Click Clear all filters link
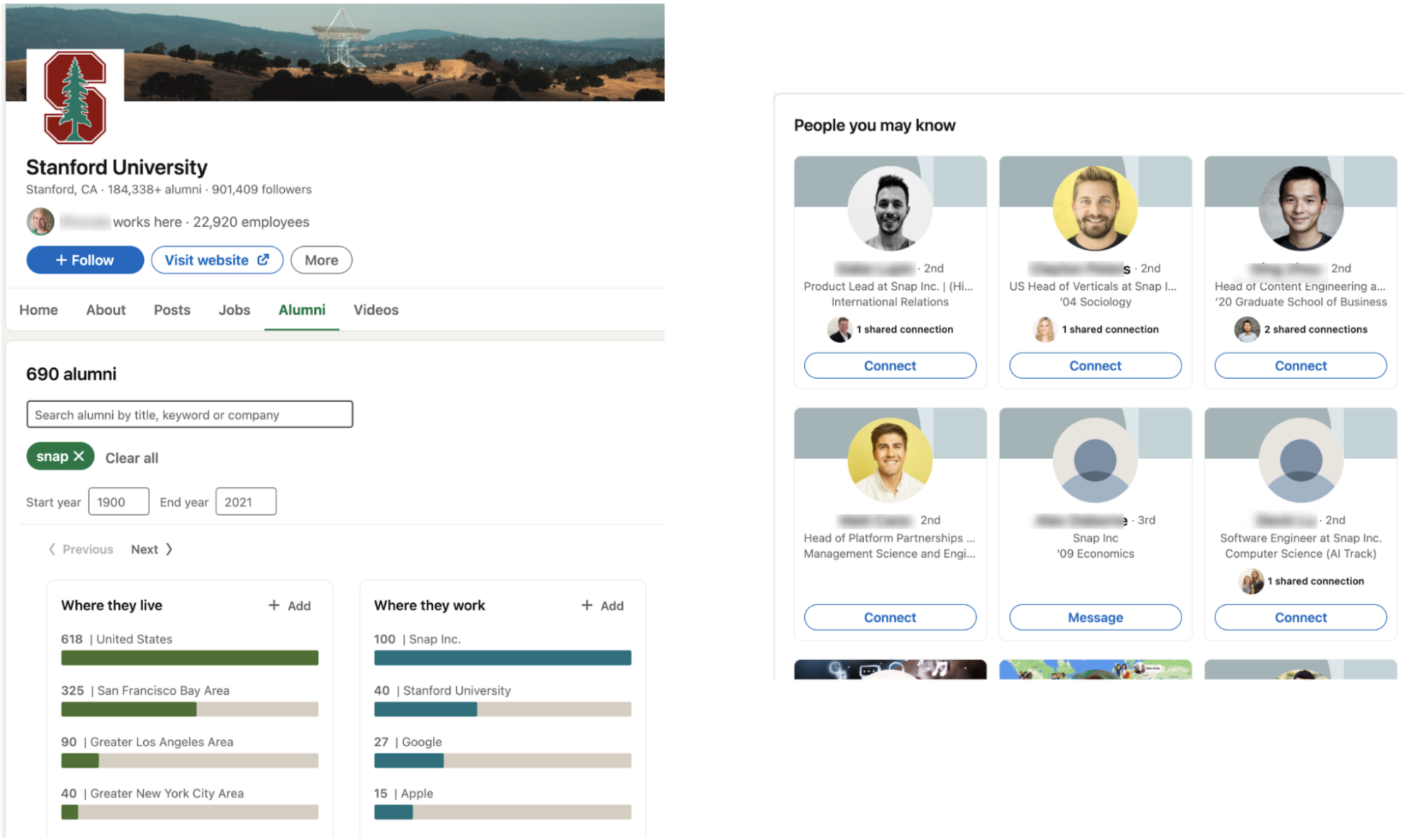Screen dimensions: 1410x840 point(131,458)
